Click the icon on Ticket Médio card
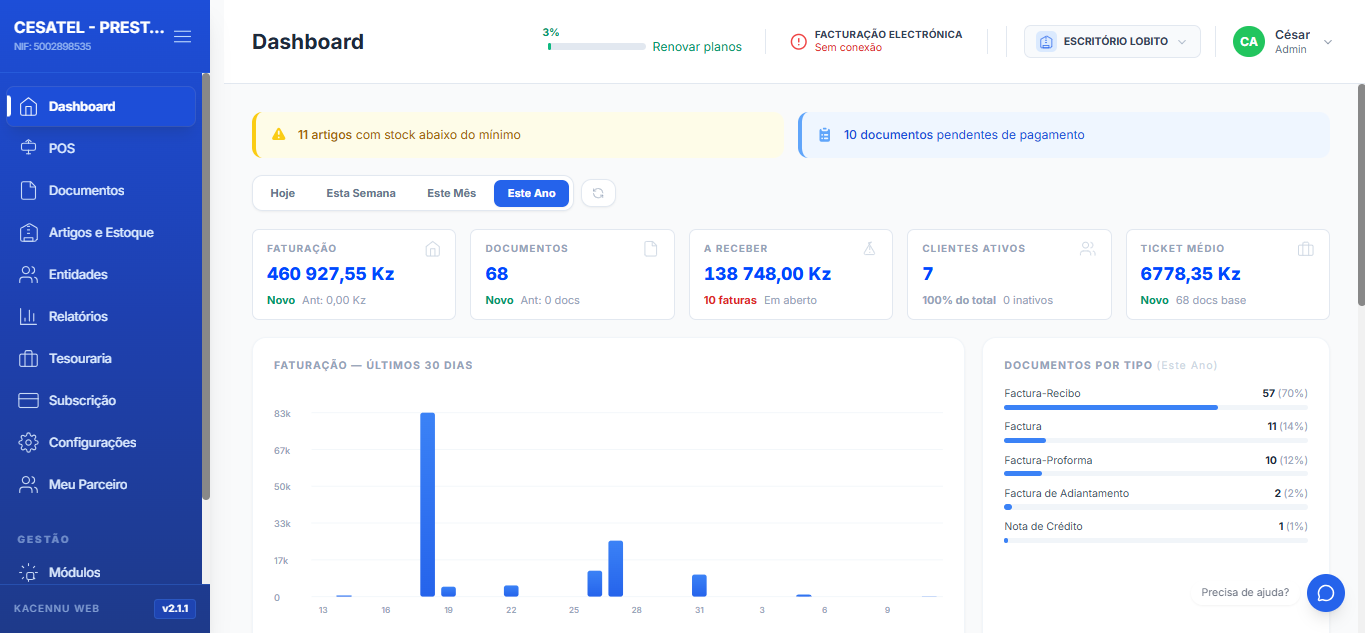This screenshot has height=633, width=1365. (1306, 249)
